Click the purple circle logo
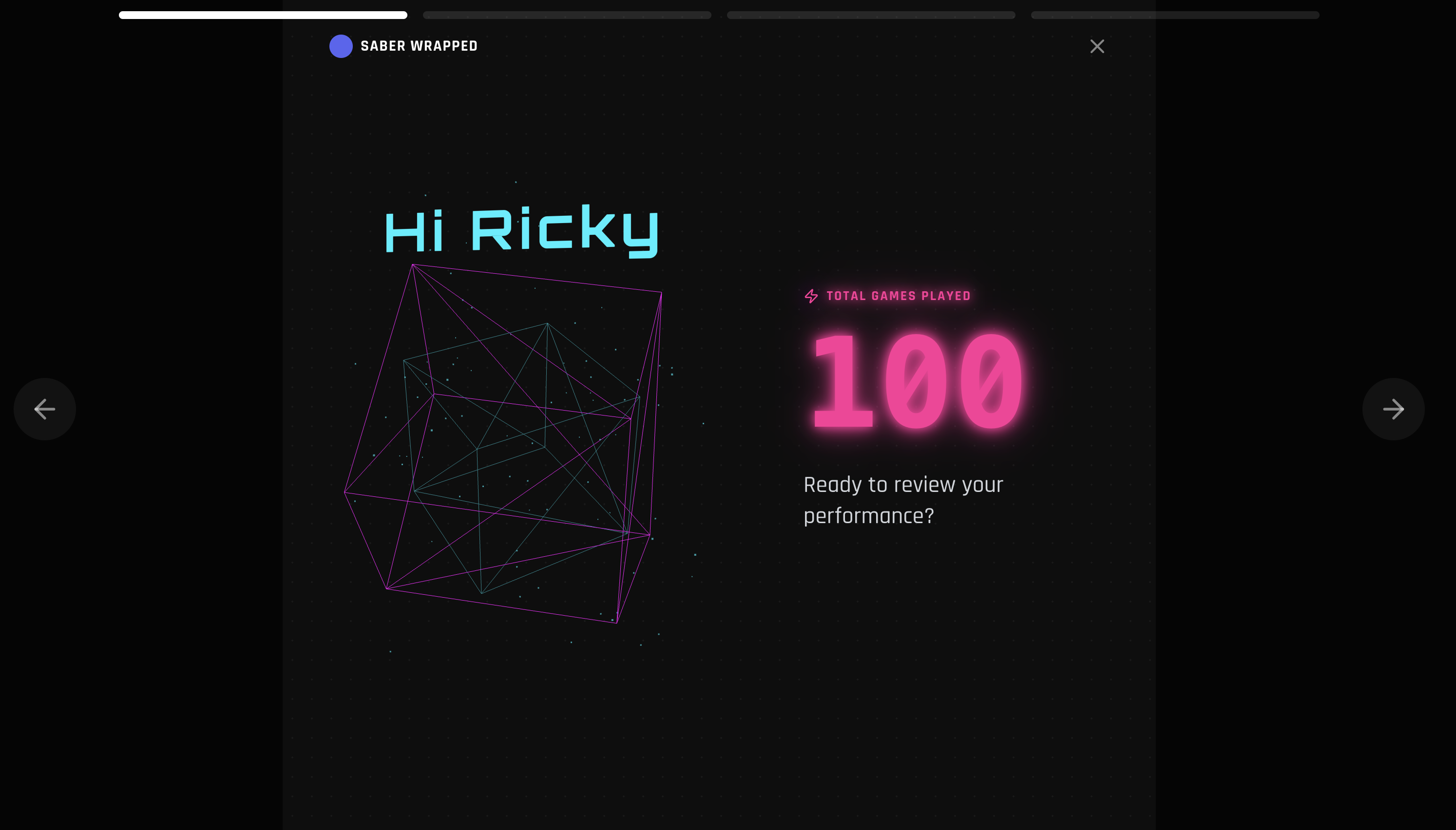Image resolution: width=1456 pixels, height=830 pixels. (341, 46)
